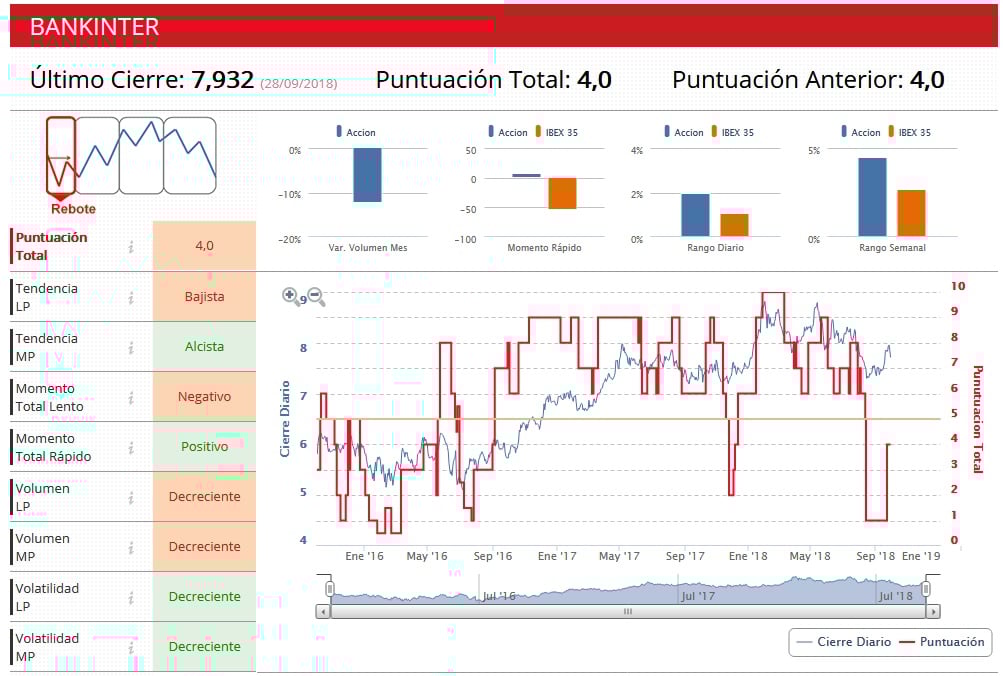Click the Tendencia LP row label
This screenshot has width=1003, height=676.
(47, 297)
